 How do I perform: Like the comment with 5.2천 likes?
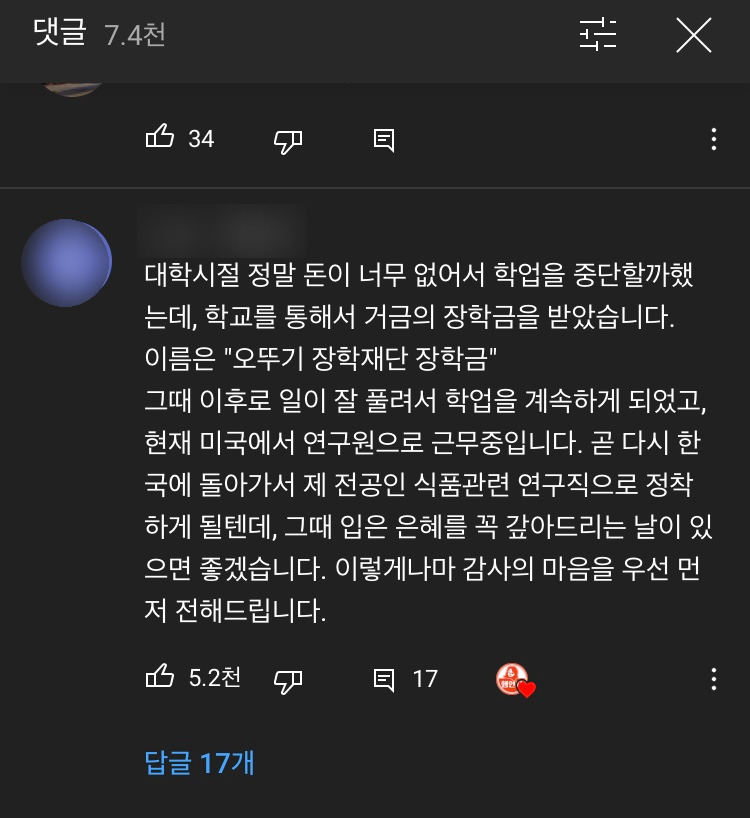[x=160, y=677]
